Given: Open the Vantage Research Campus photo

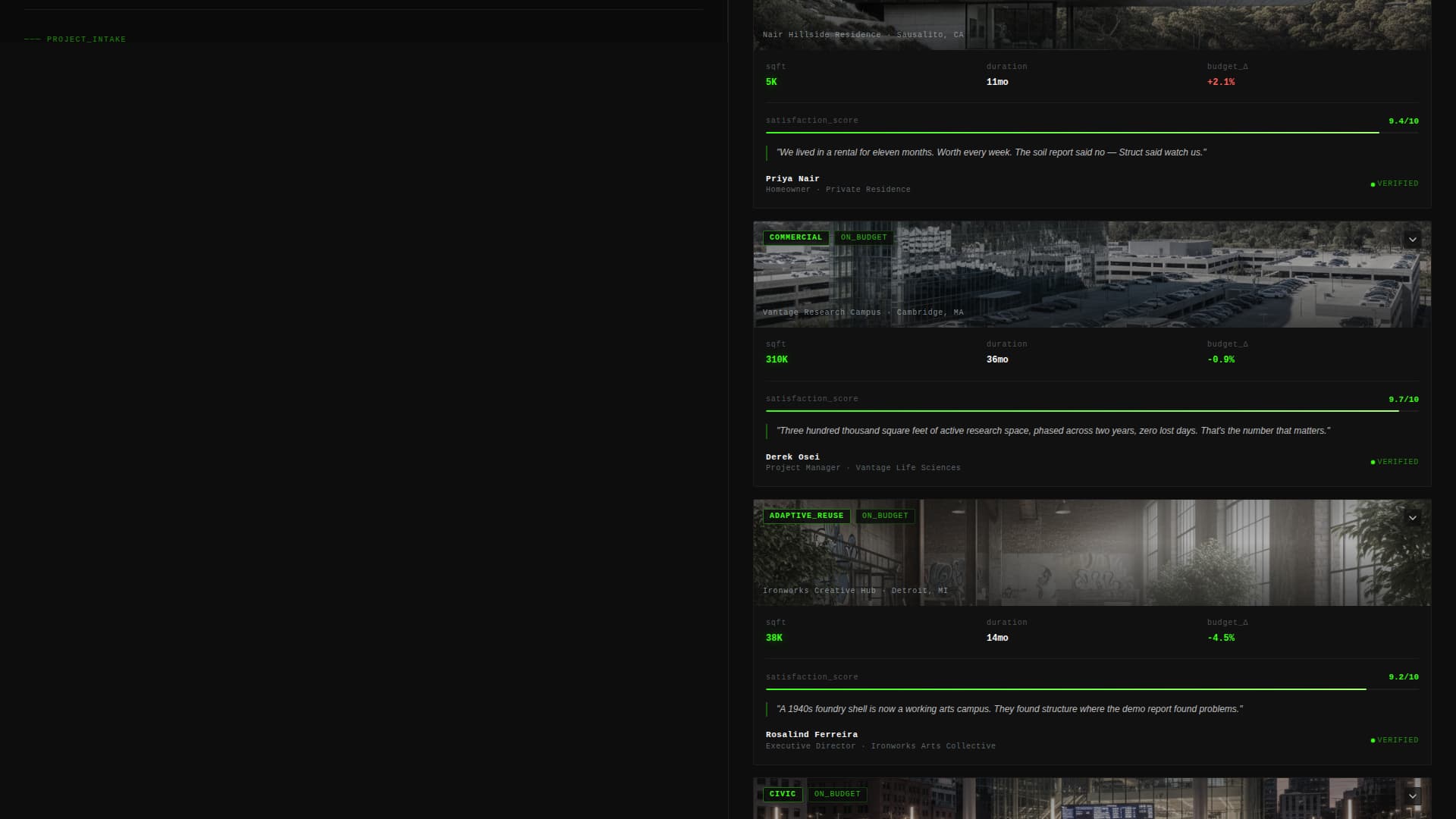Looking at the screenshot, I should point(1092,275).
